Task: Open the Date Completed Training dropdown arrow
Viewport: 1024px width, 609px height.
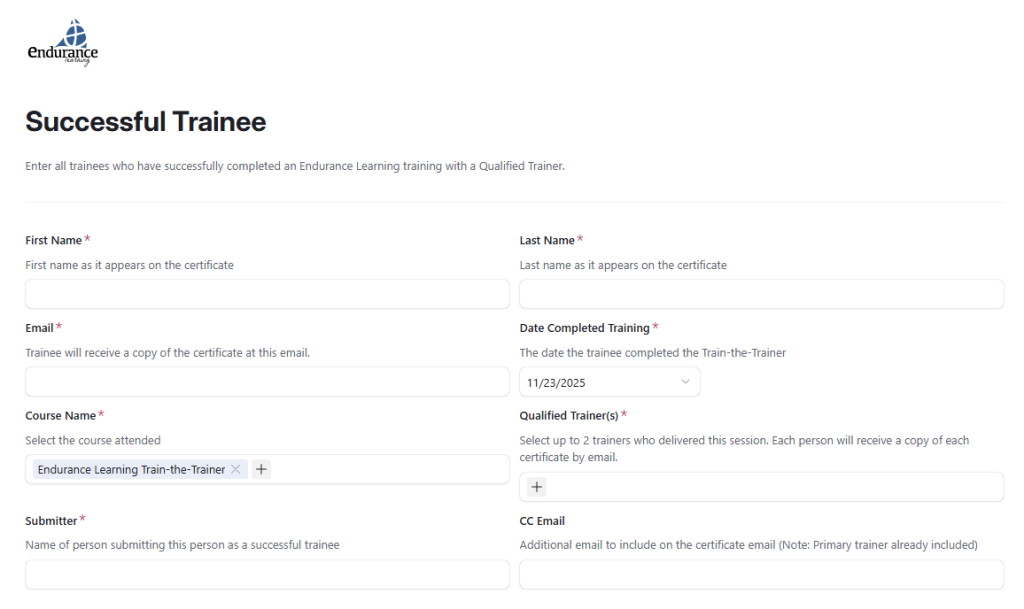Action: [685, 382]
